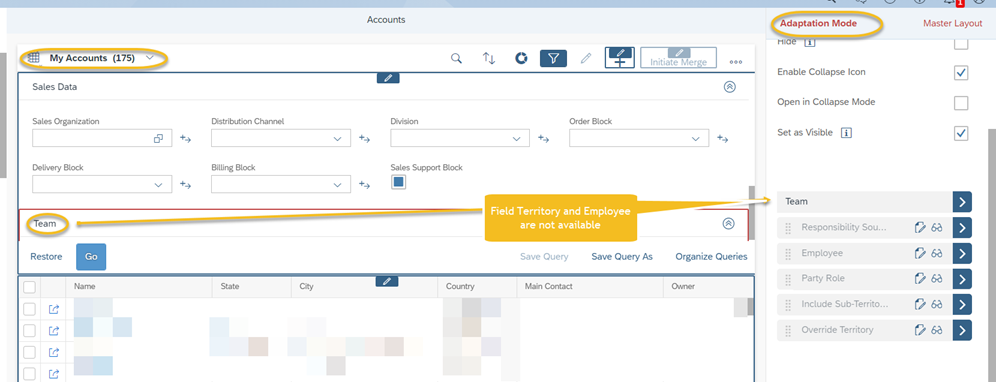996x382 pixels.
Task: Collapse the Sales Data section
Action: pos(730,88)
